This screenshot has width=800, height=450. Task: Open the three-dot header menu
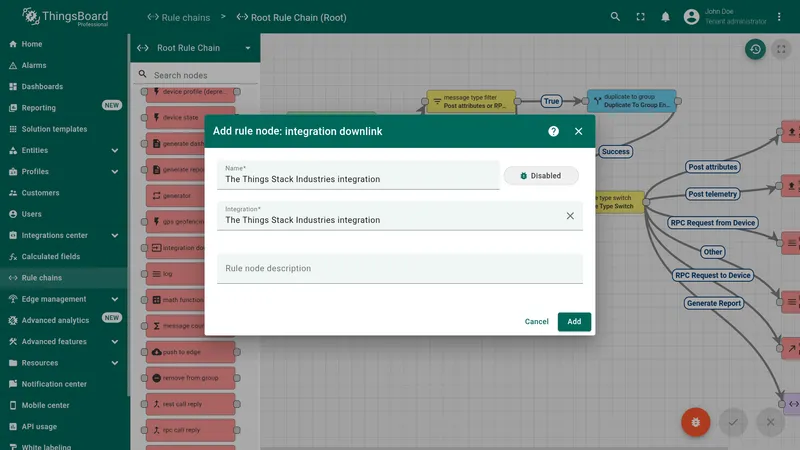point(779,17)
